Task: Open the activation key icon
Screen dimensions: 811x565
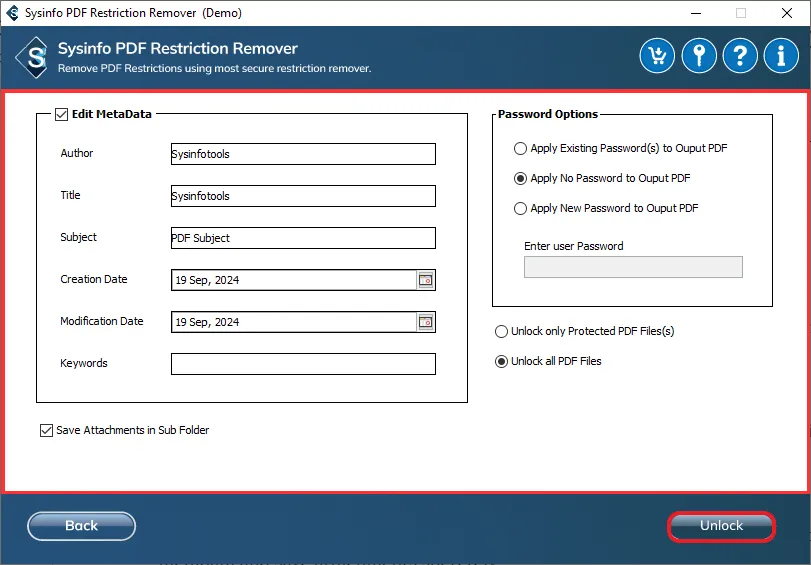Action: [x=699, y=56]
